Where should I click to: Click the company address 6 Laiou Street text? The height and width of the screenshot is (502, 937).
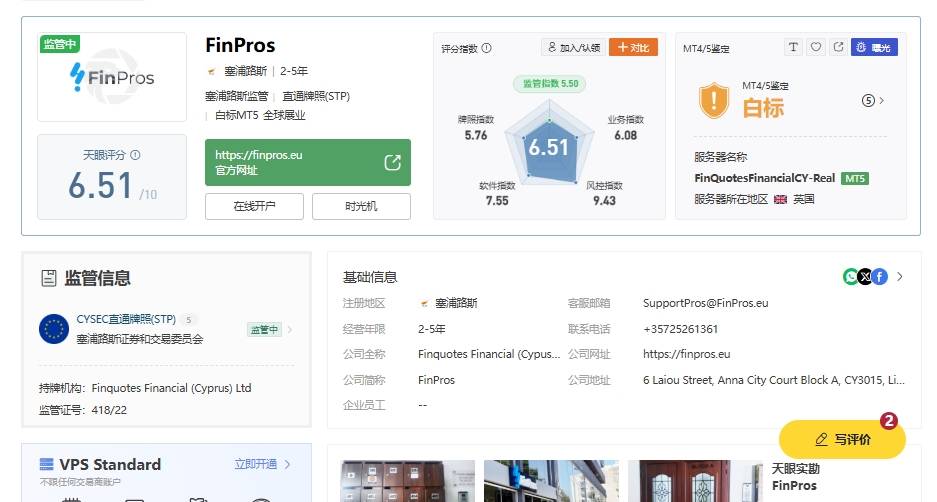pyautogui.click(x=774, y=379)
